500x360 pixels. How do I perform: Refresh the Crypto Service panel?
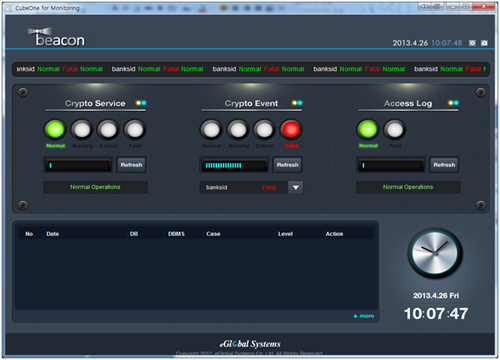(x=131, y=165)
